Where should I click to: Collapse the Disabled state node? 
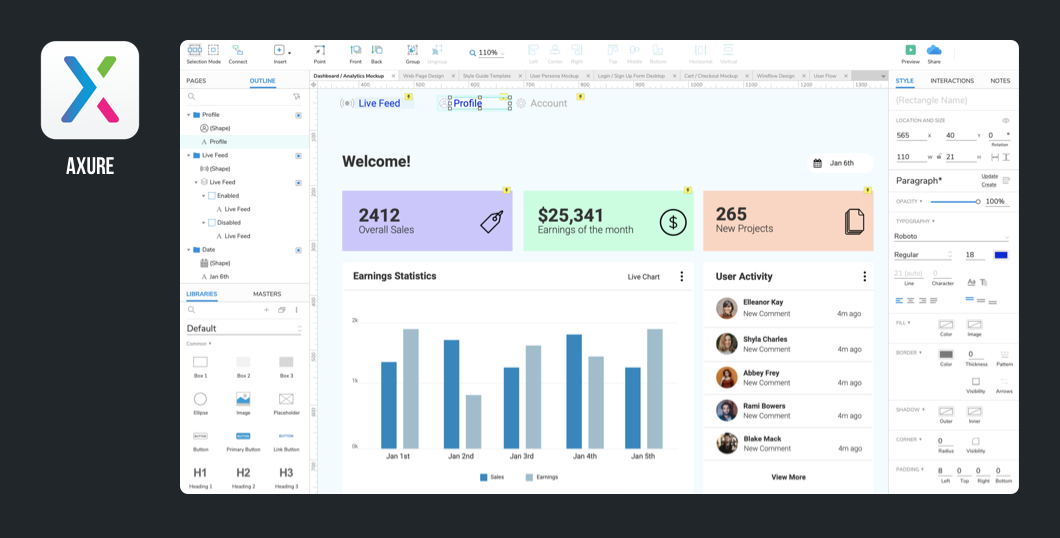coord(203,222)
